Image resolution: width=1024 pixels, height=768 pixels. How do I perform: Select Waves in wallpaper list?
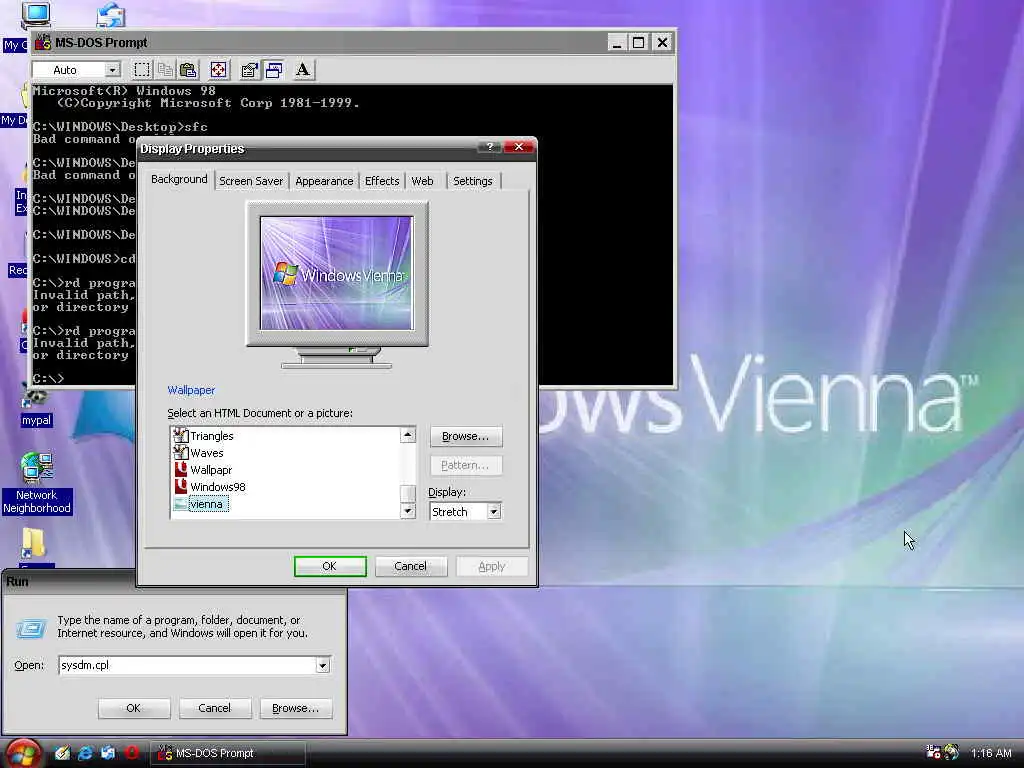point(198,453)
